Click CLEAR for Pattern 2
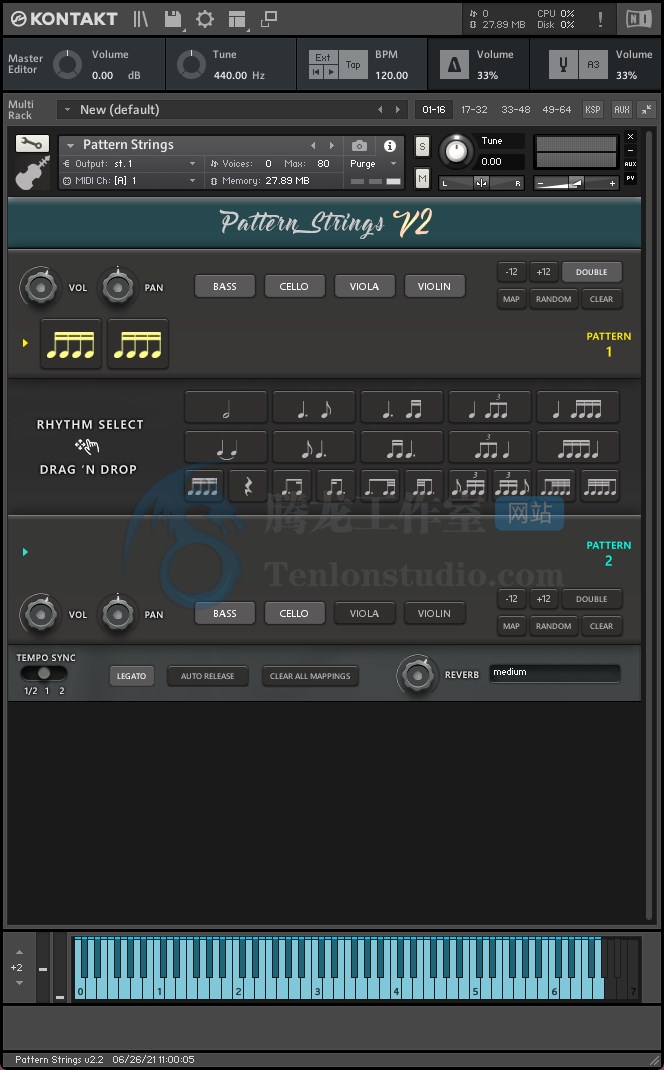Screen dimensions: 664x1070 coord(601,626)
